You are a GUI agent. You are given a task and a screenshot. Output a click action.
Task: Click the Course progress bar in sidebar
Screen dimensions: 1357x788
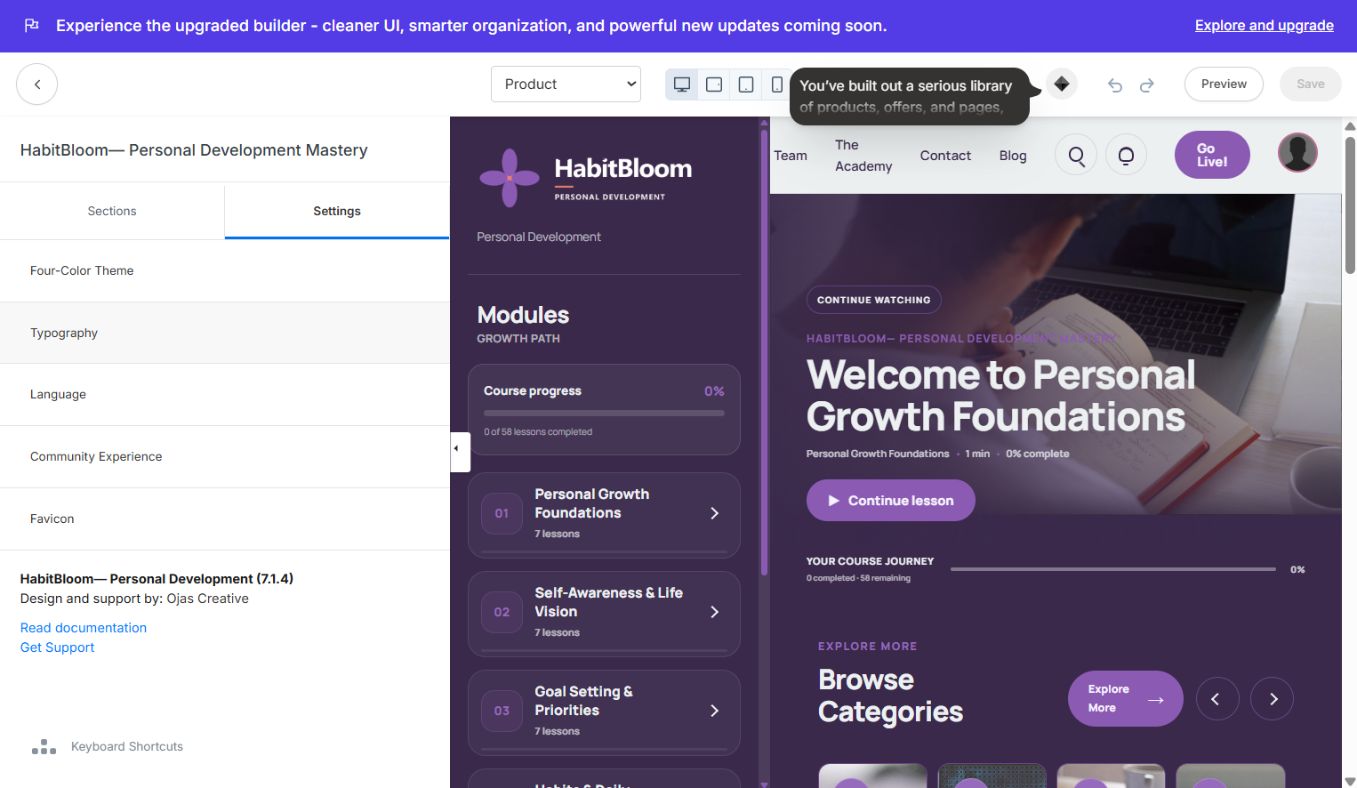pos(604,413)
